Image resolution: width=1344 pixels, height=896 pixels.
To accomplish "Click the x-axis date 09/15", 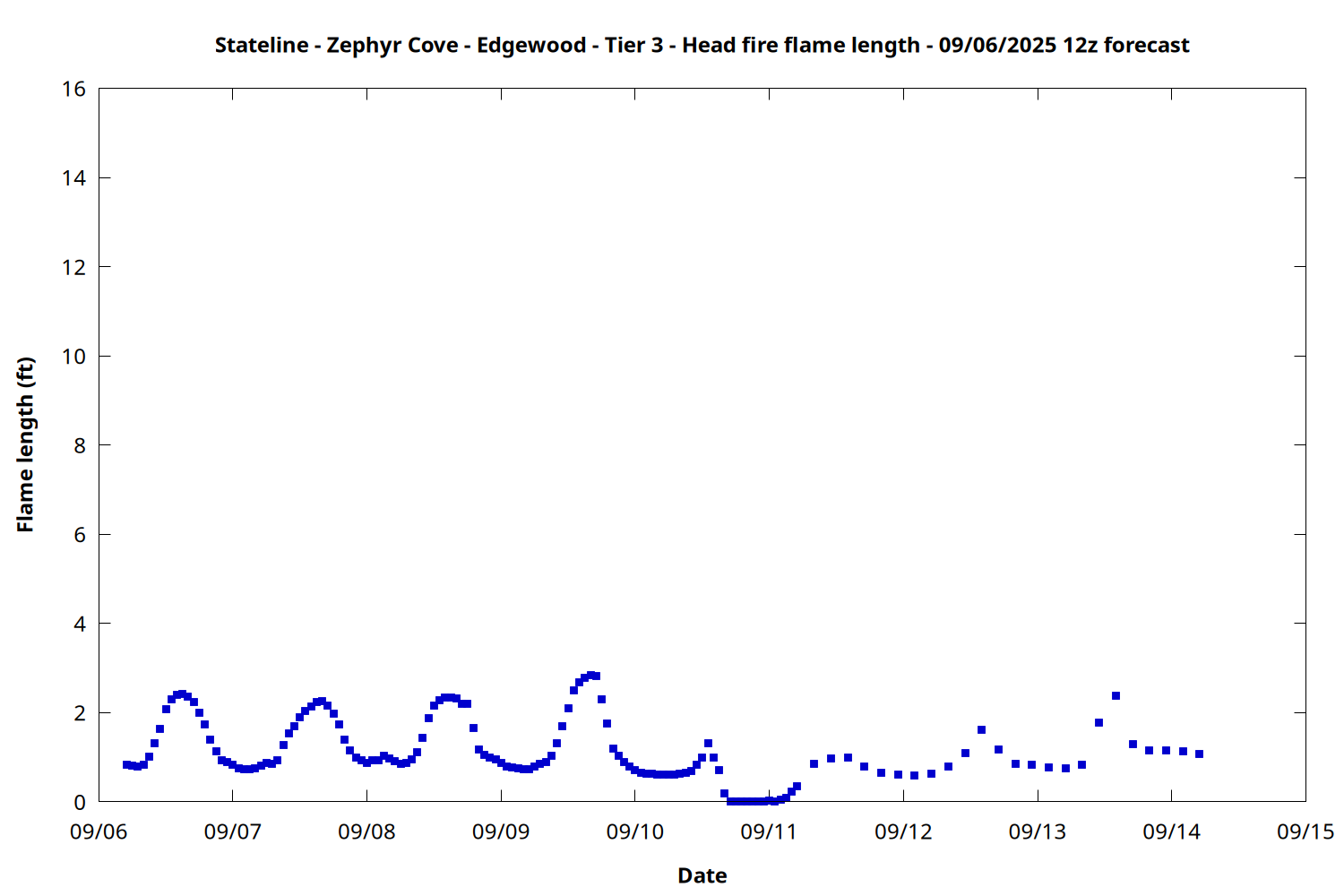I will pos(1305,831).
